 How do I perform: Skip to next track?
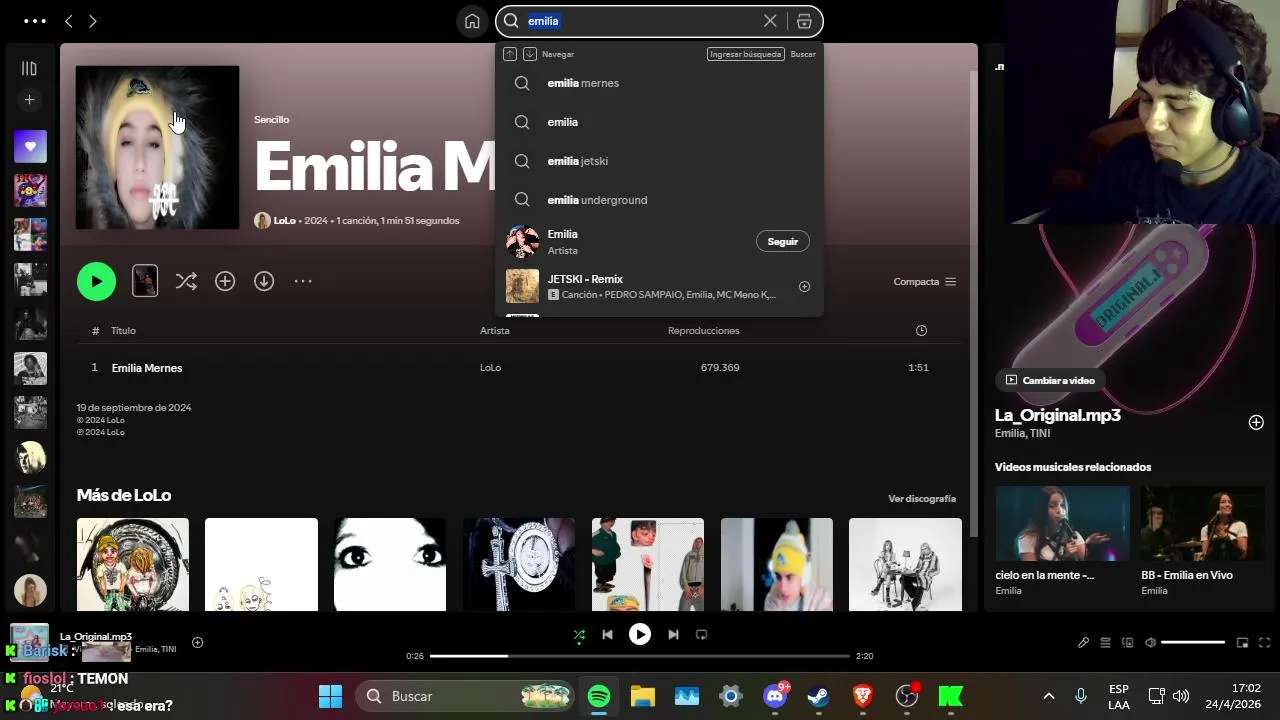tap(673, 634)
